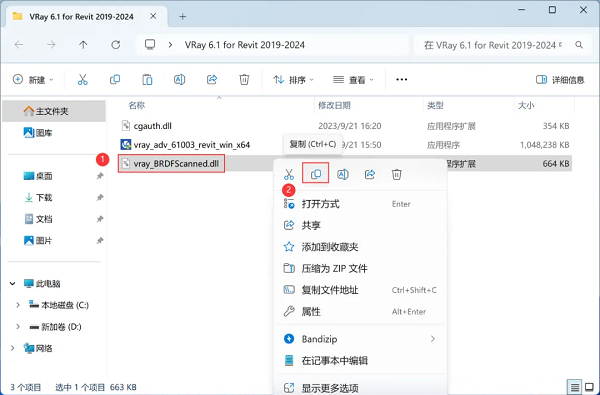Image resolution: width=600 pixels, height=395 pixels.
Task: Choose 共享 from context menu
Action: [x=360, y=225]
